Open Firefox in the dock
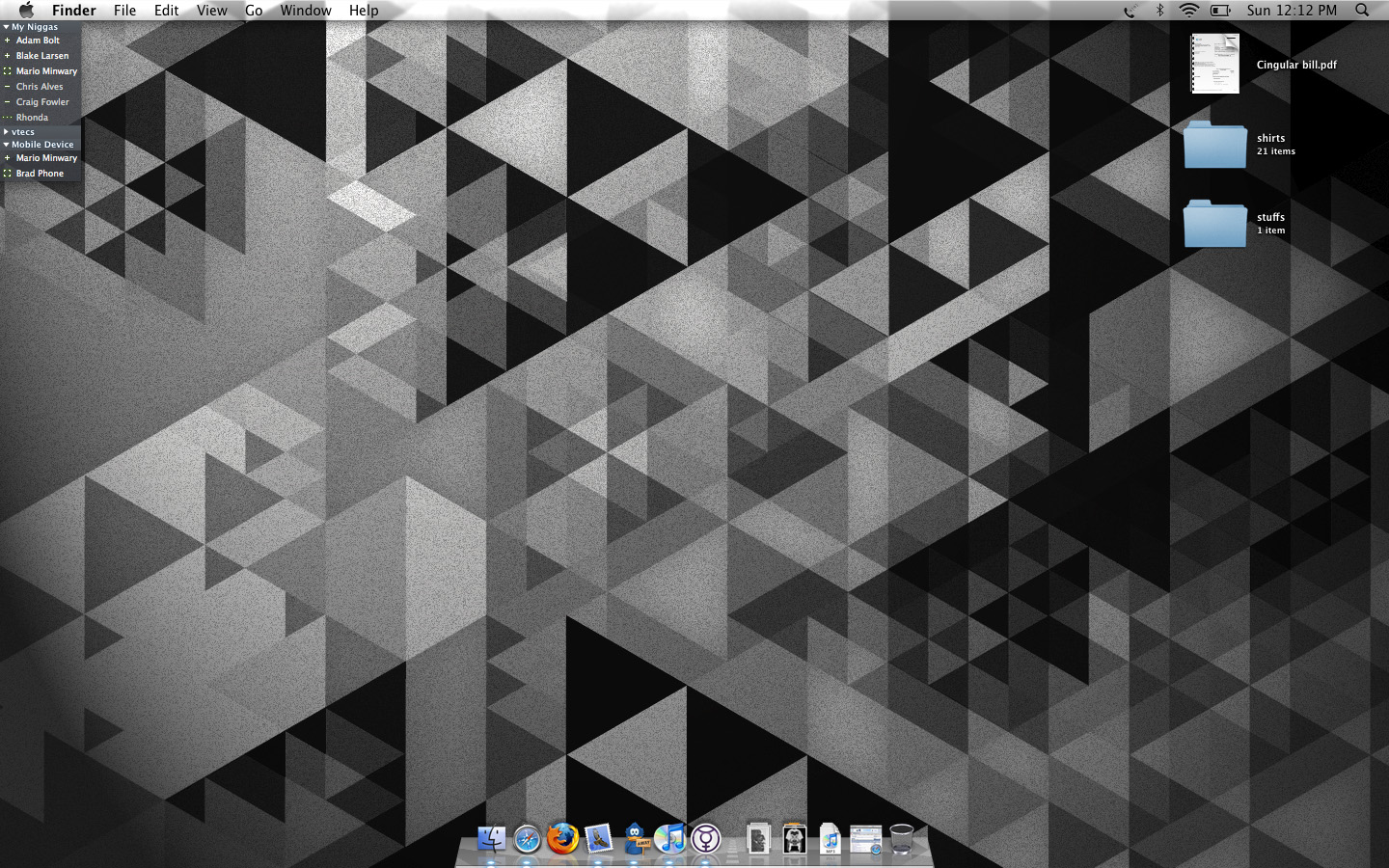Viewport: 1389px width, 868px height. pos(563,838)
